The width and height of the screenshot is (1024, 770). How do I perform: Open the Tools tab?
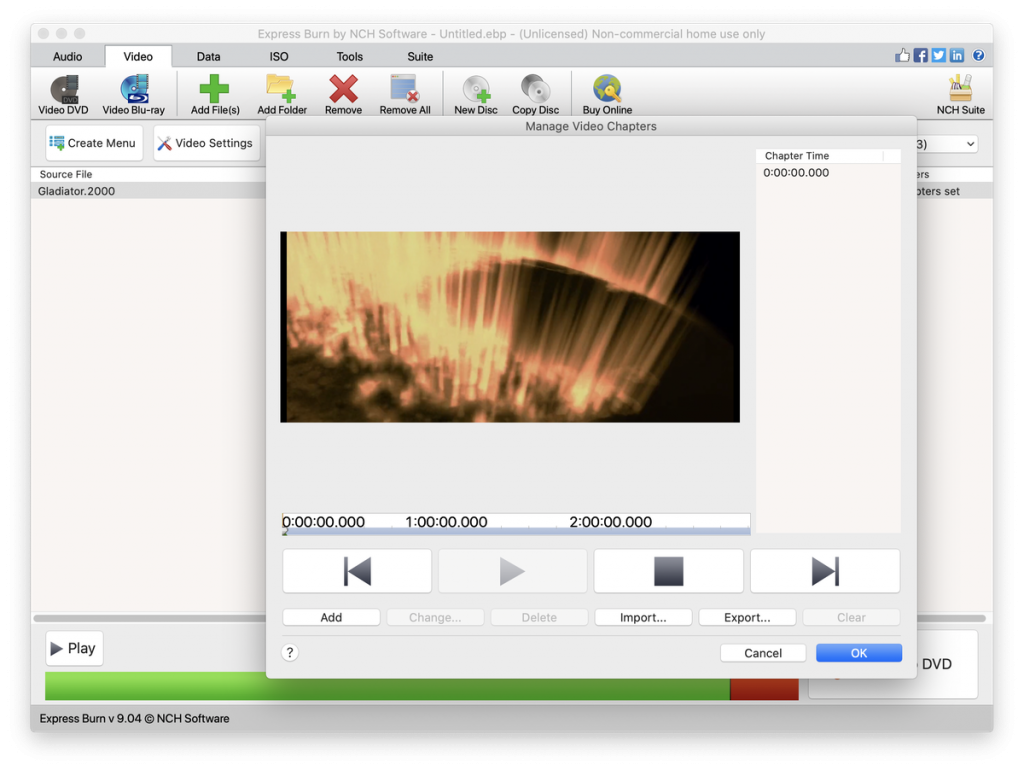(x=349, y=56)
